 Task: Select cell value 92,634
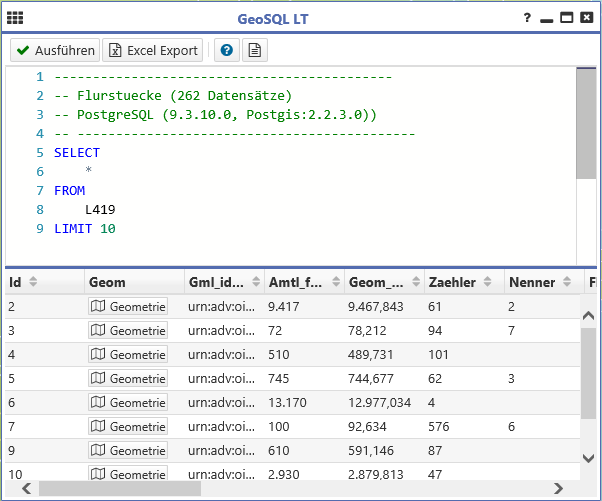[x=367, y=427]
